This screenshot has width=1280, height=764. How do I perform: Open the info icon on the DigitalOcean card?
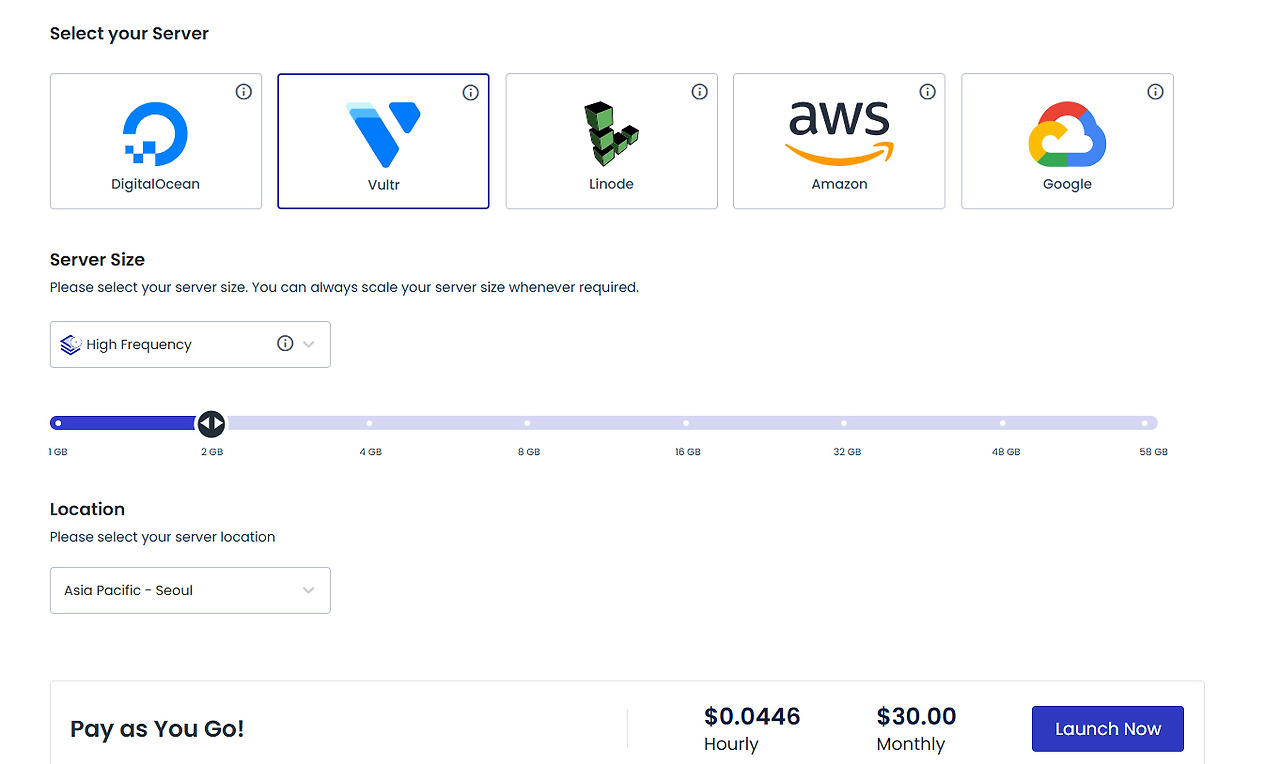point(243,91)
